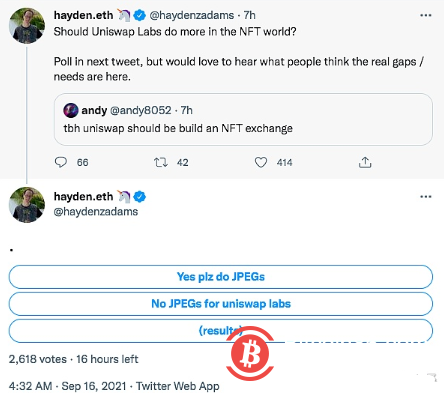Screen dimensions: 444x393
Task: Click verified badge in top tweet header
Action: point(140,15)
